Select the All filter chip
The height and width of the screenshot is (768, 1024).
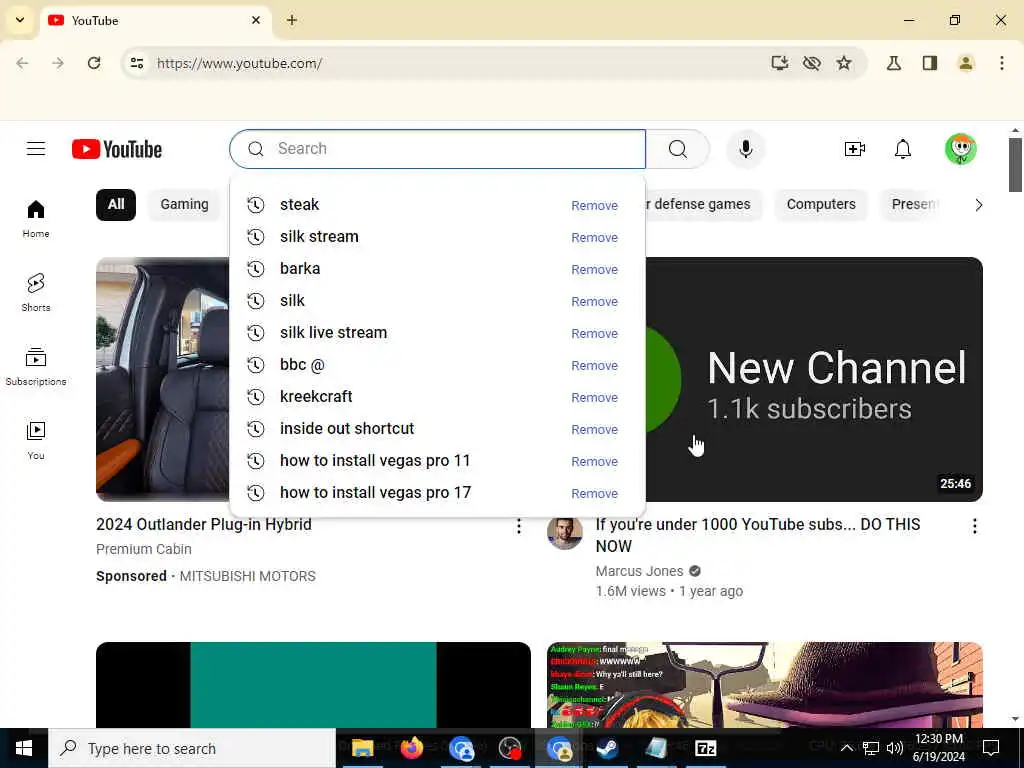pyautogui.click(x=116, y=204)
